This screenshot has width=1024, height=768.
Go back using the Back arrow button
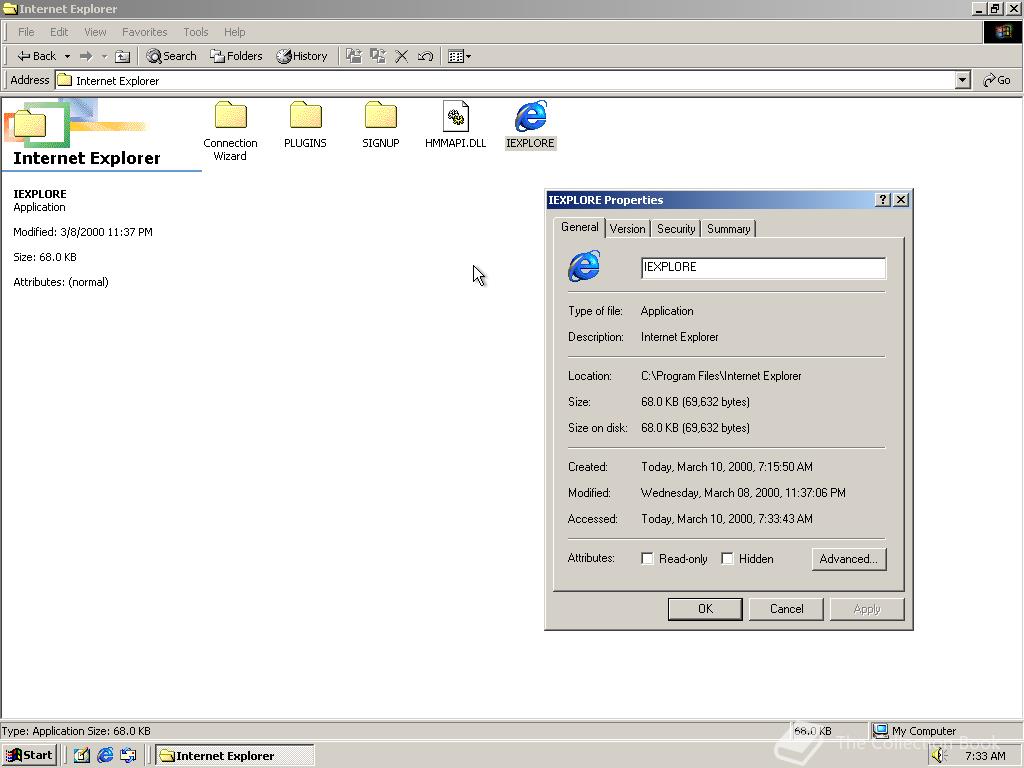(36, 56)
